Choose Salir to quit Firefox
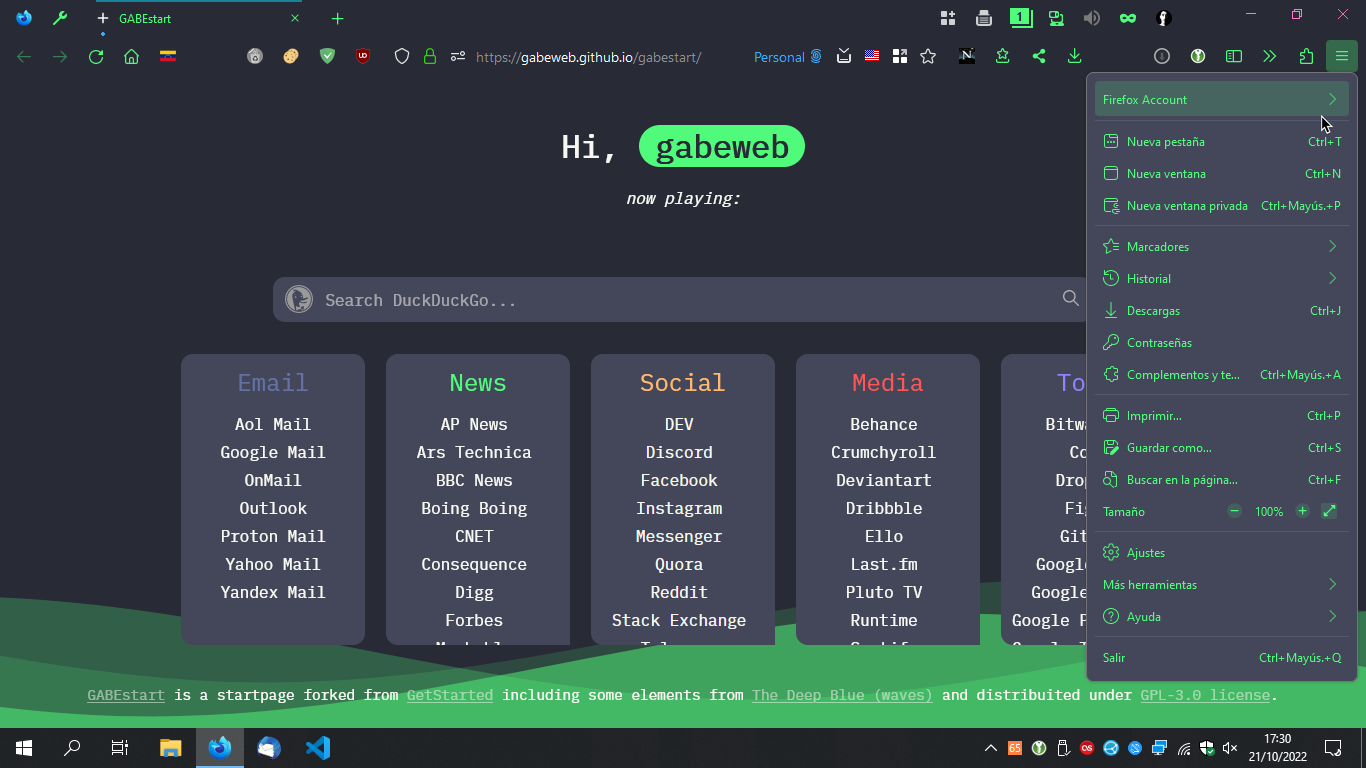Image resolution: width=1366 pixels, height=768 pixels. [1222, 657]
